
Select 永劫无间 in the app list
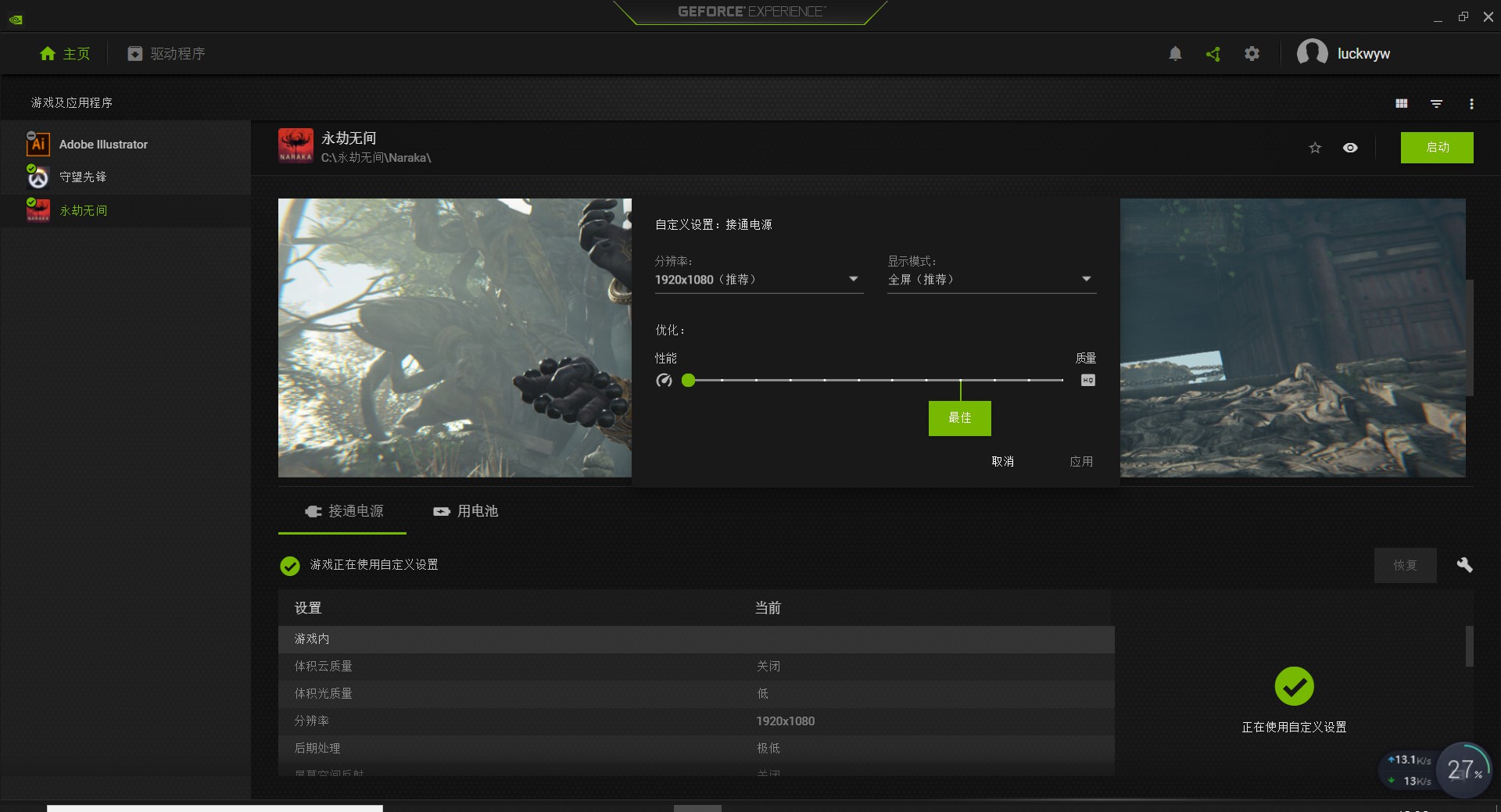tap(125, 211)
